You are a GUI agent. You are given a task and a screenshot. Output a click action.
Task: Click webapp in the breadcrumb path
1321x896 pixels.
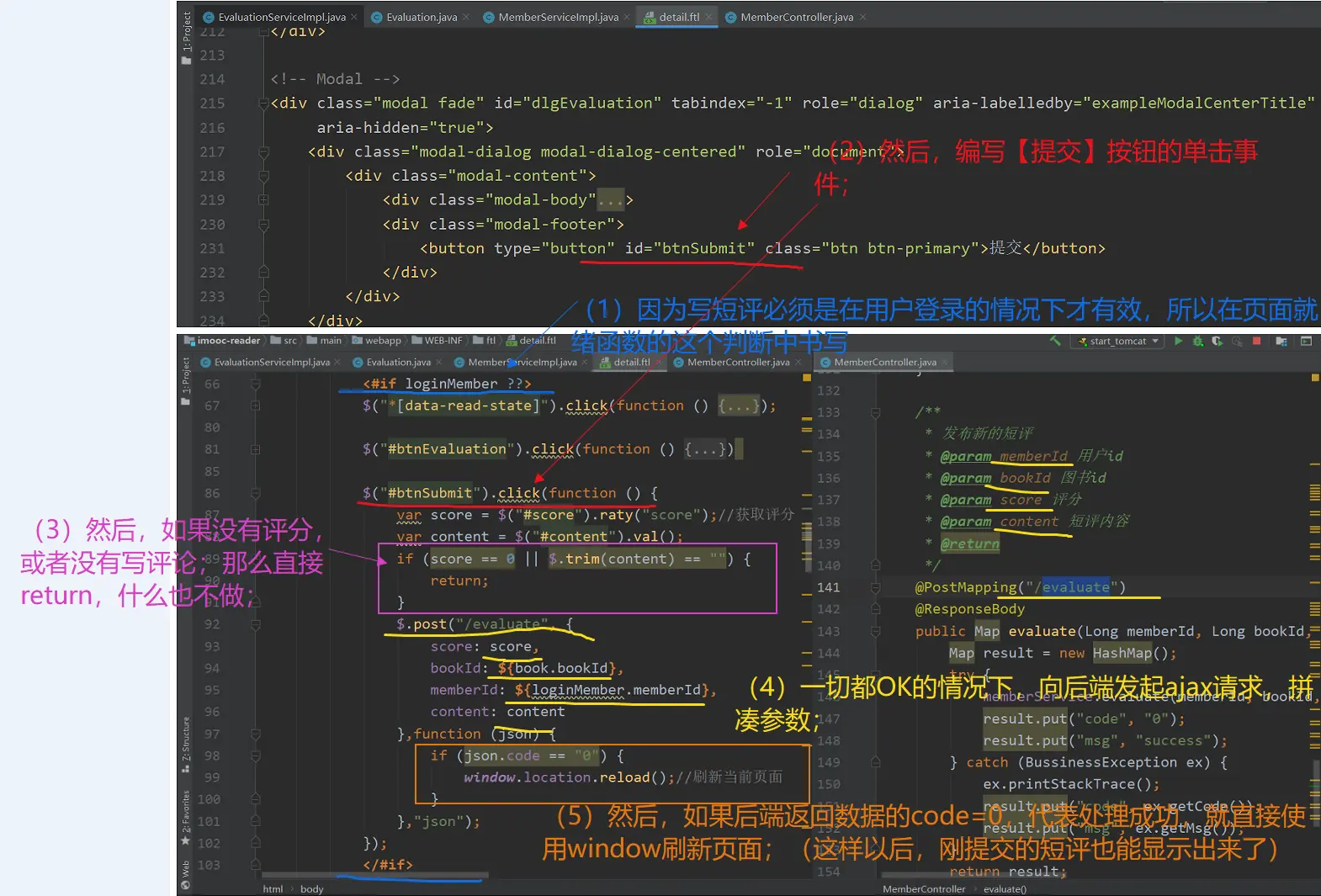(383, 341)
